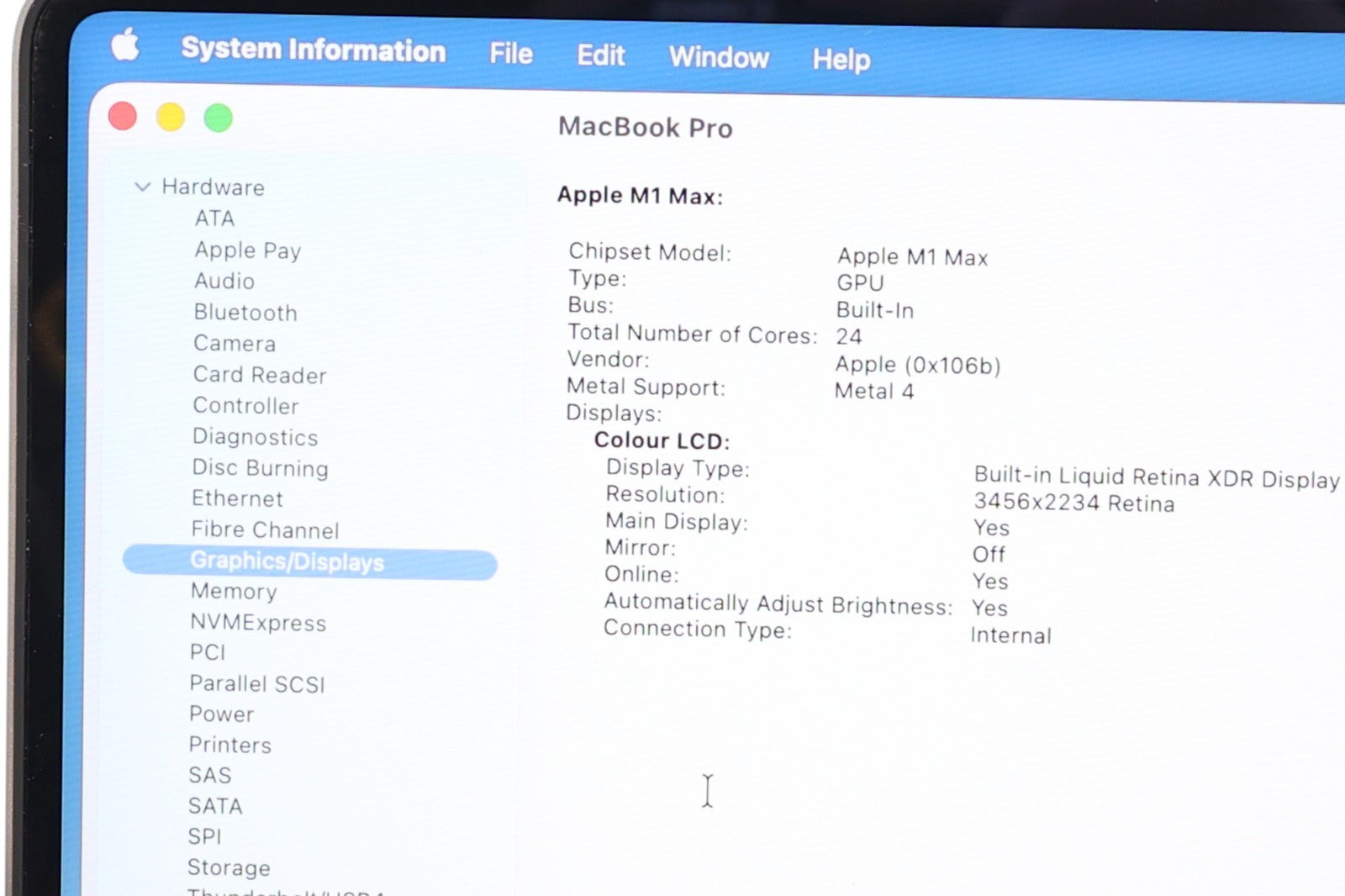Select Bluetooth in the sidebar
Viewport: 1345px width, 896px height.
point(245,313)
